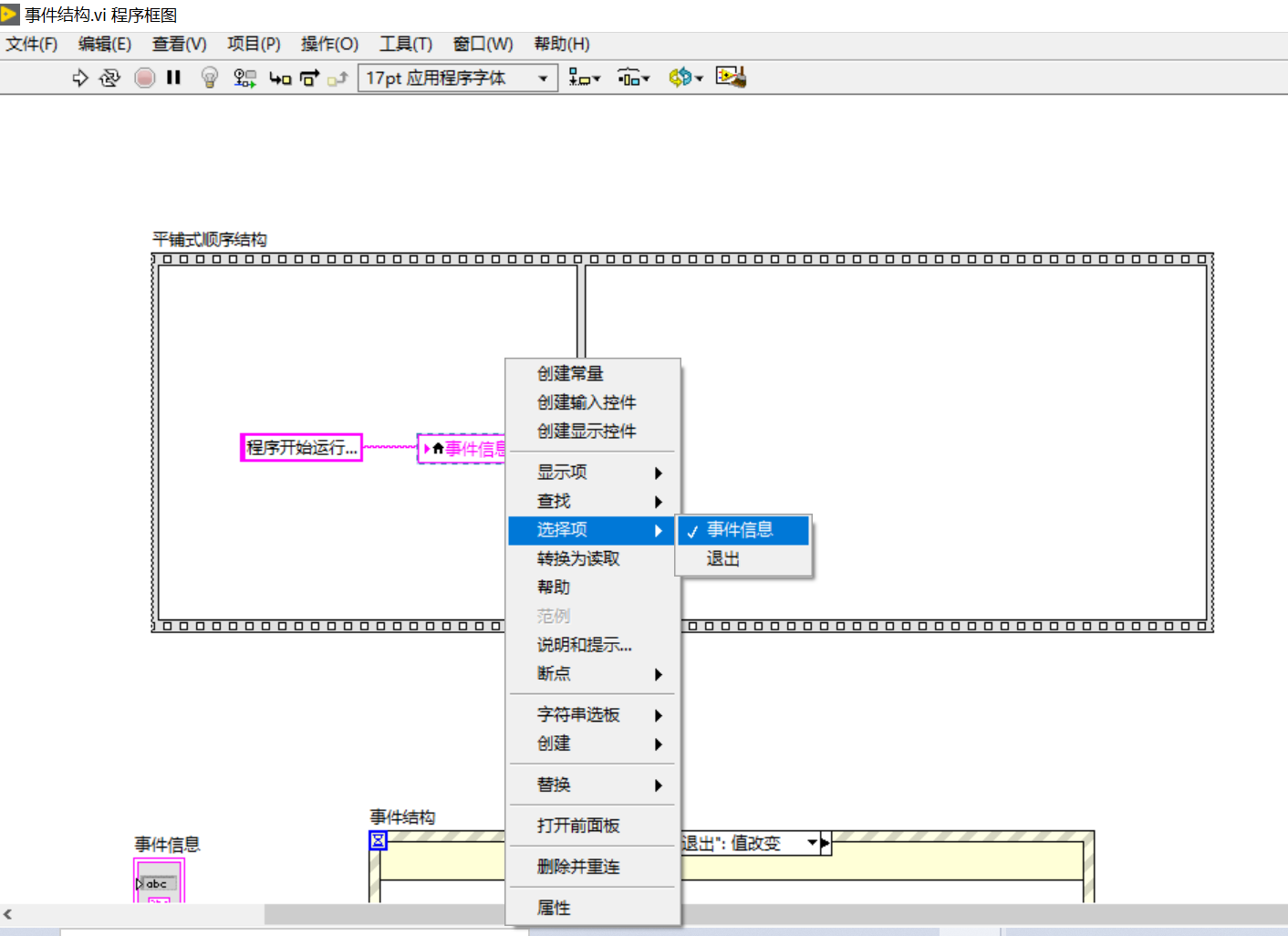Click the Pause toolbar button
Screen dimensions: 1288x936
[173, 78]
